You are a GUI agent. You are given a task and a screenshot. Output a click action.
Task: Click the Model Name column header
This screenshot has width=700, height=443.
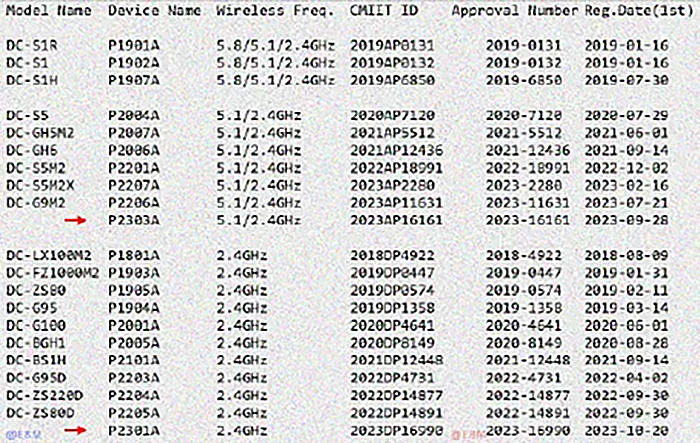click(x=48, y=12)
